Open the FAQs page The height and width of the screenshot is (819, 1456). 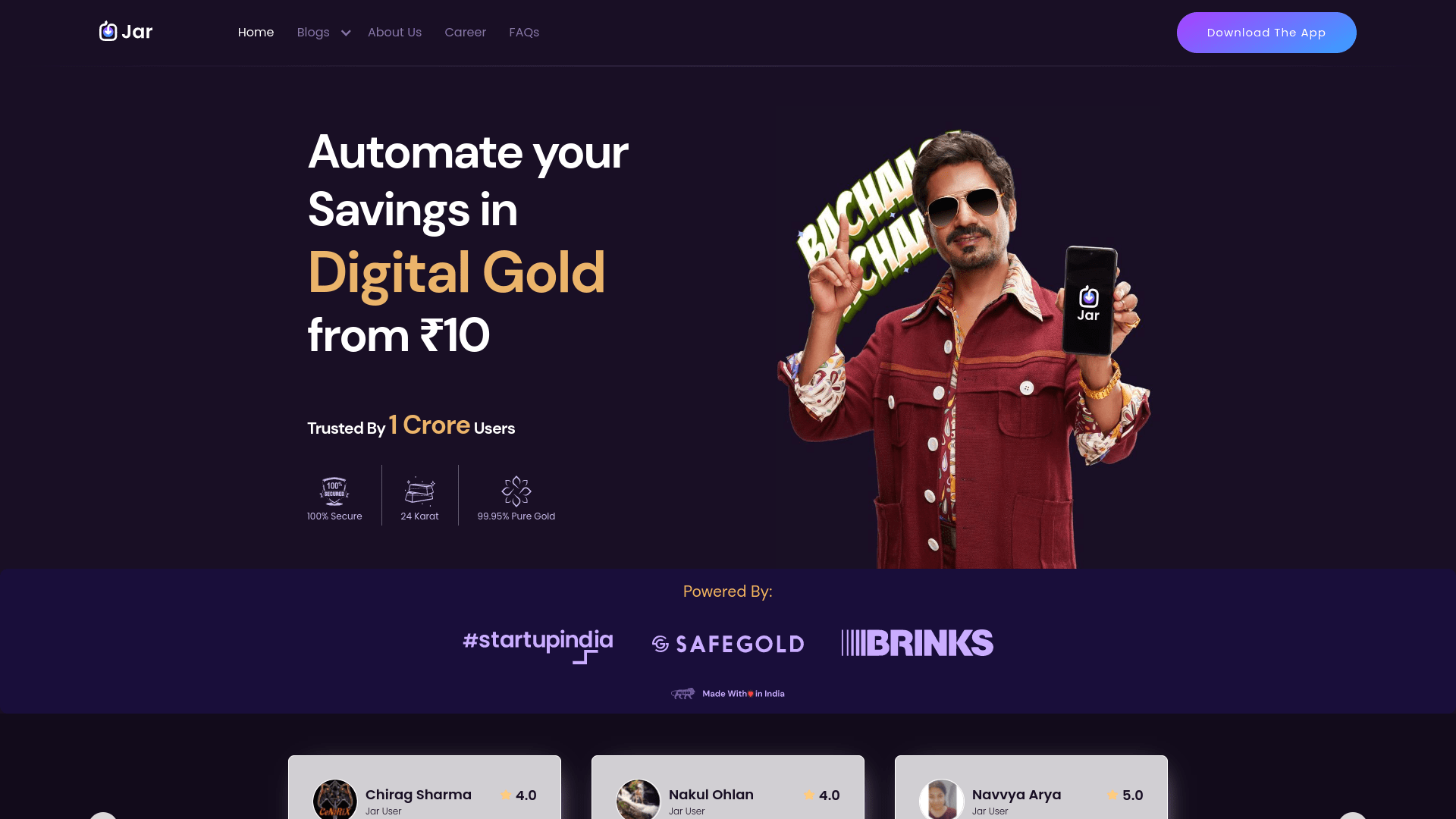pyautogui.click(x=524, y=33)
